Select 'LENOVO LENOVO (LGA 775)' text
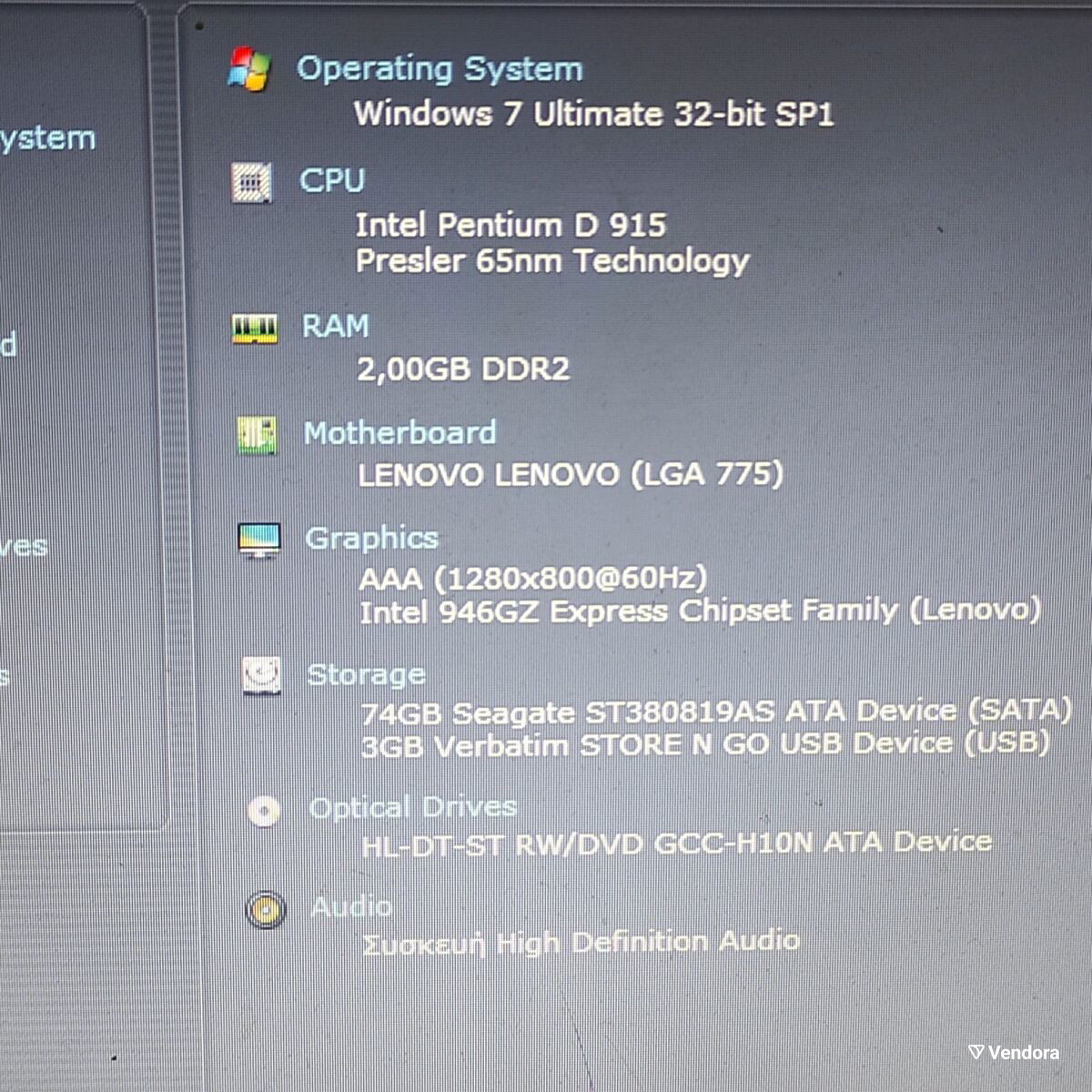The image size is (1092, 1092). coord(571,474)
